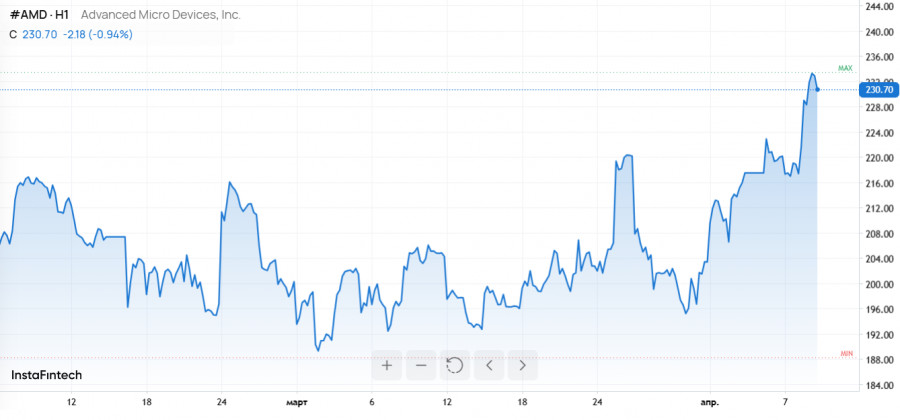Viewport: 900px width, 420px height.
Task: Click the Advanced Micro Devices, Inc. name
Action: 160,15
